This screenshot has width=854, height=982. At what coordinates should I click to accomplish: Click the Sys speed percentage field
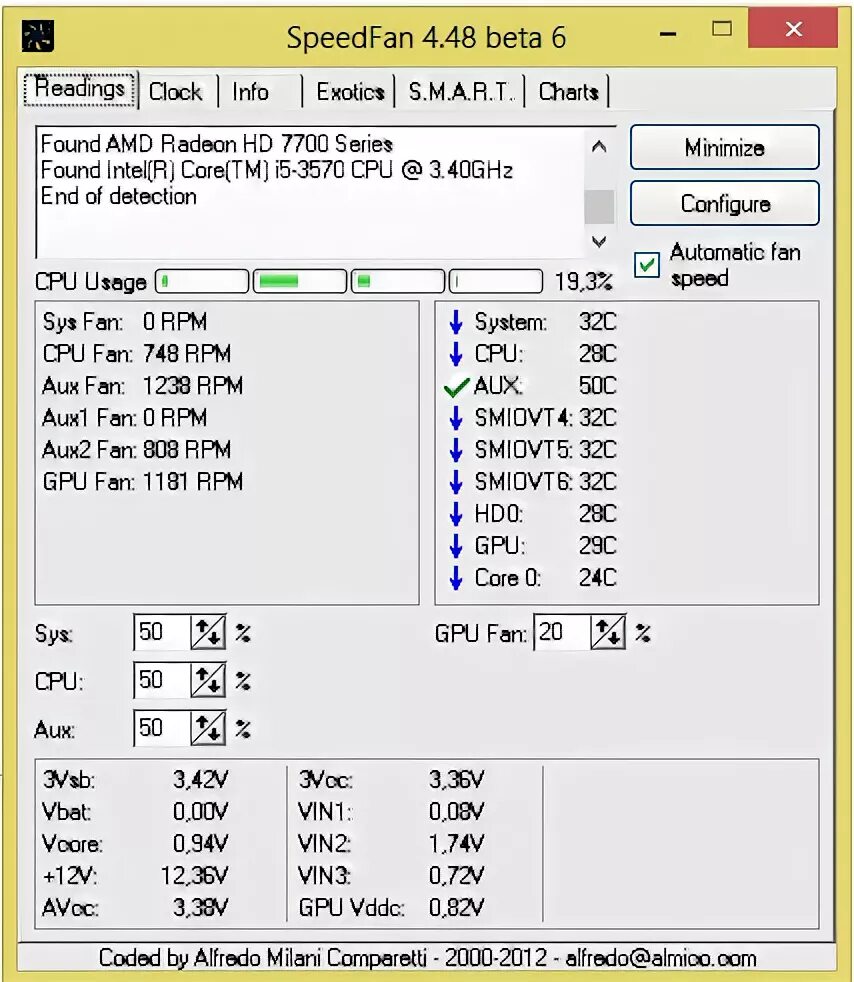(162, 632)
